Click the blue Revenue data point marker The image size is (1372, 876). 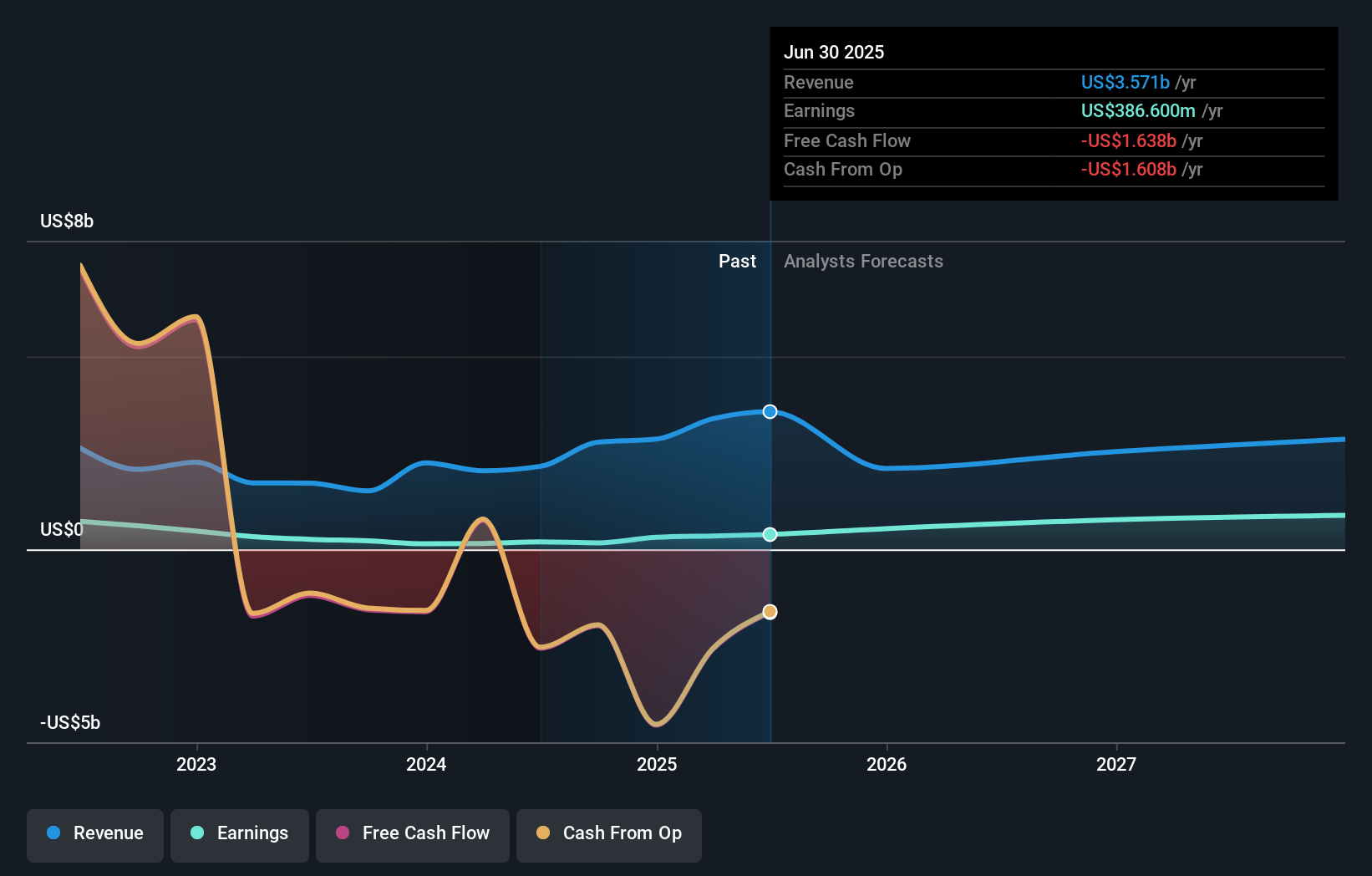(x=770, y=411)
